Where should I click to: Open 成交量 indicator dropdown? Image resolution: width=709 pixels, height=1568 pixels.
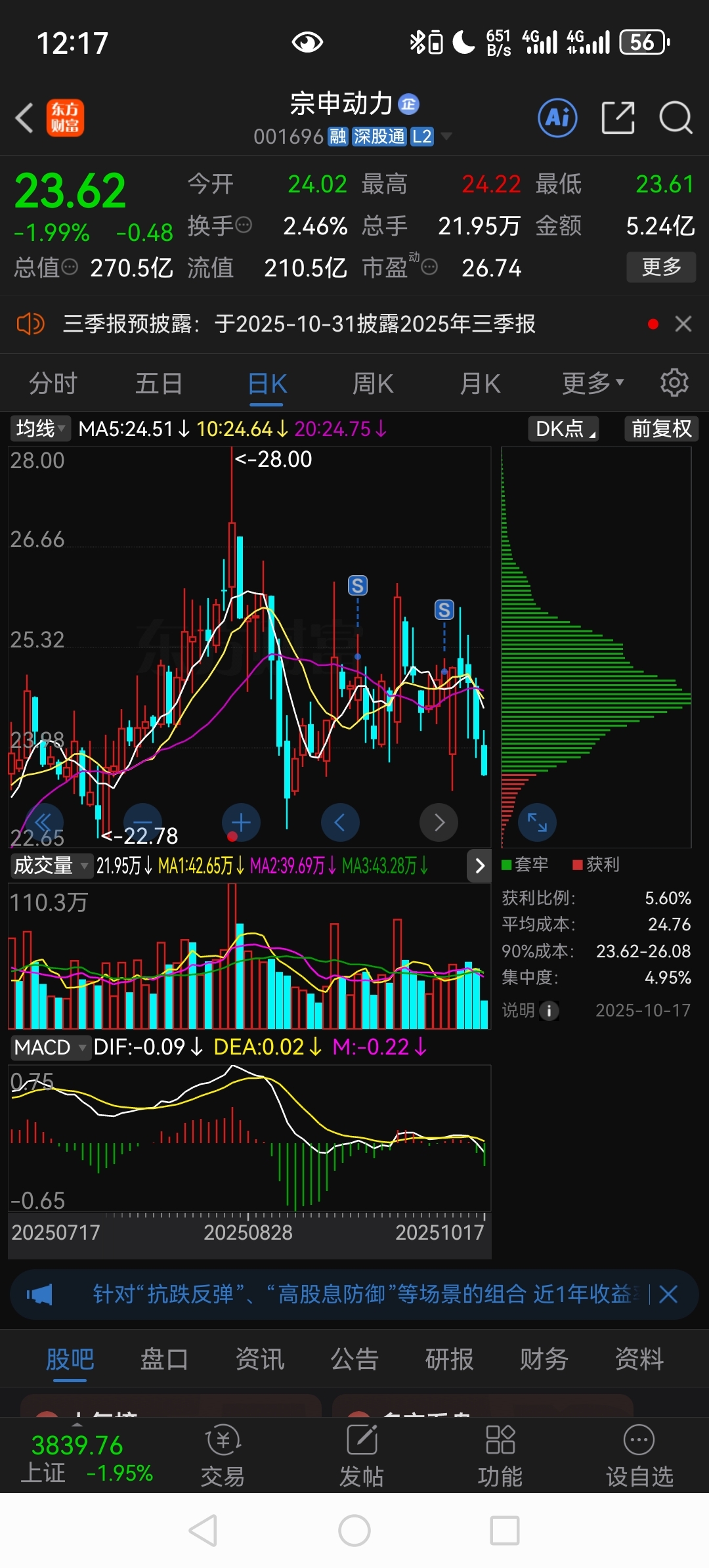point(51,865)
